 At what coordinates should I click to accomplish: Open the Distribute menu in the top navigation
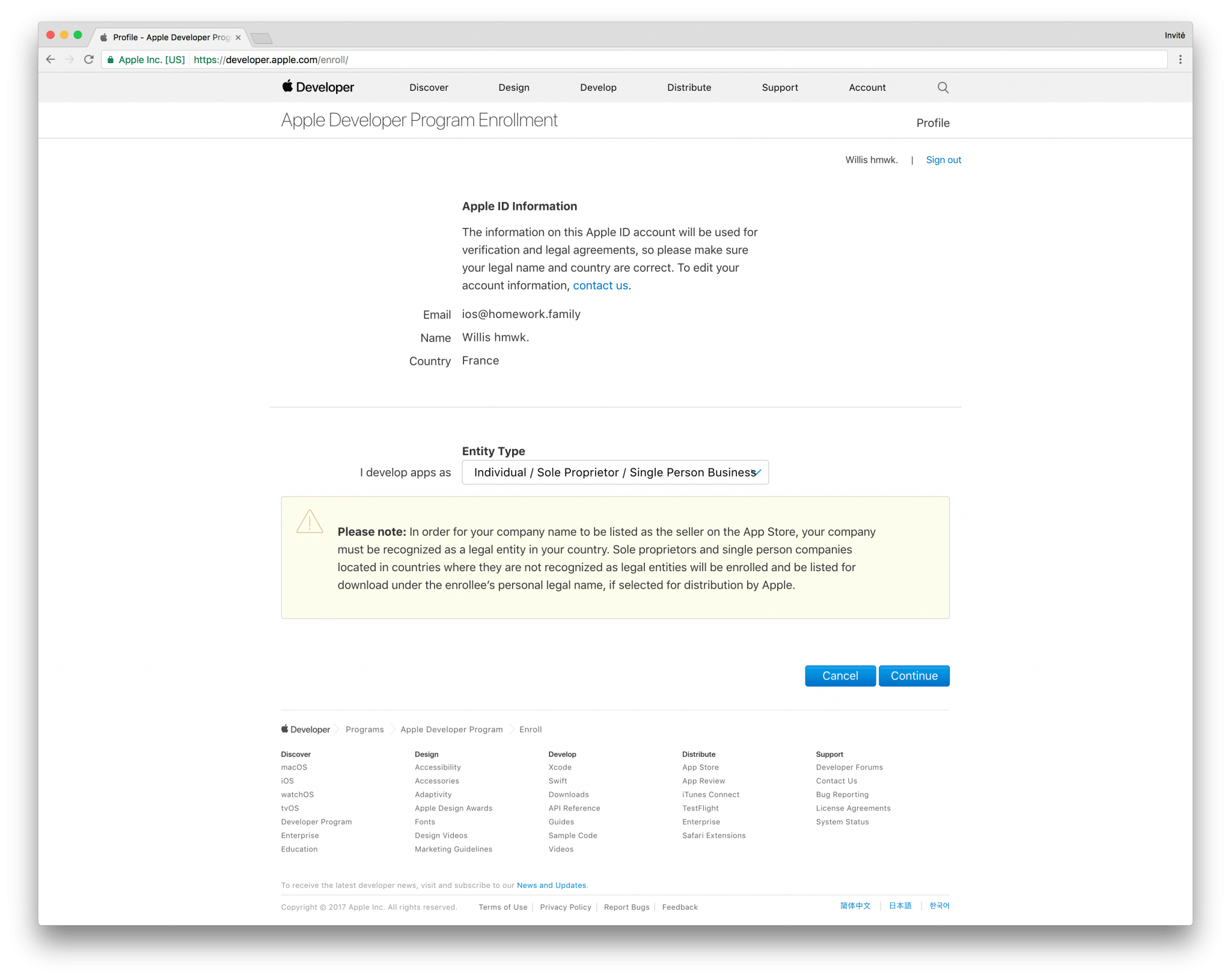tap(689, 87)
